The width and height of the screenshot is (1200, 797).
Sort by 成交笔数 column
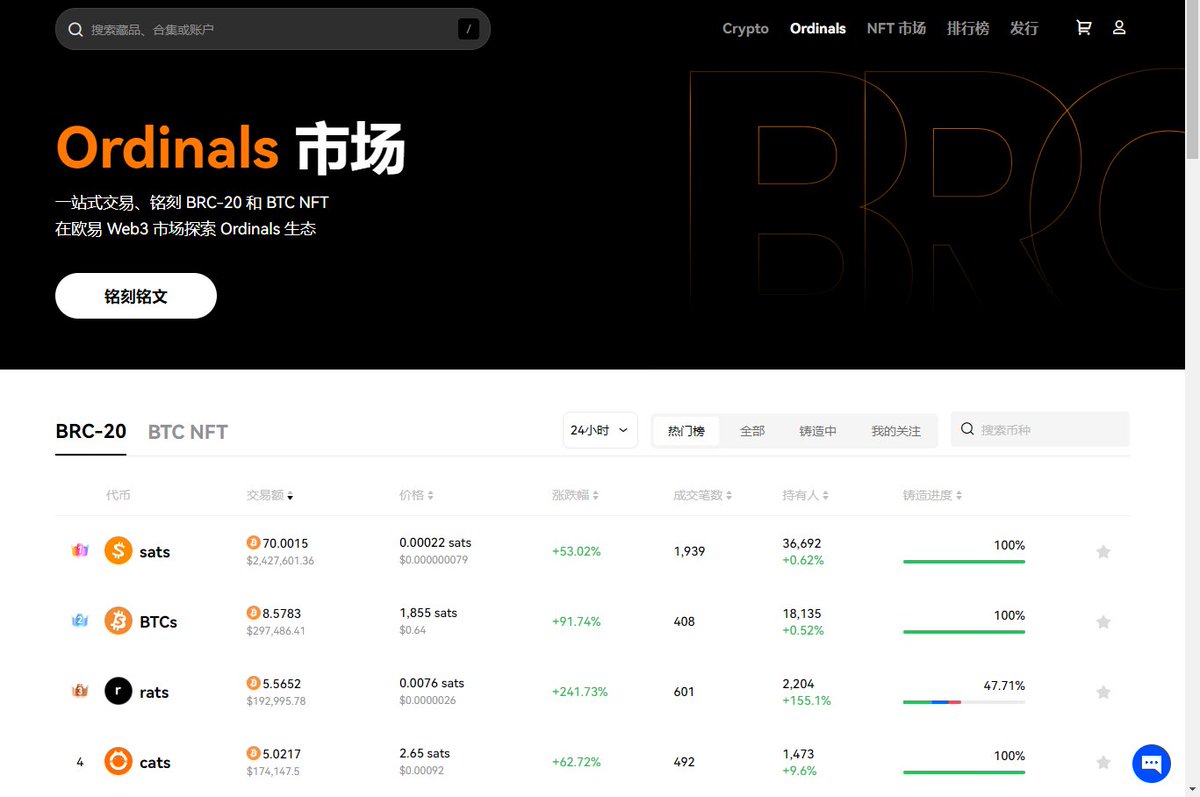[703, 495]
